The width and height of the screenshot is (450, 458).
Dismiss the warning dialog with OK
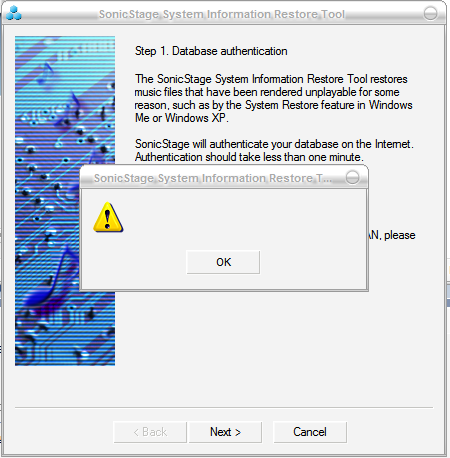223,262
